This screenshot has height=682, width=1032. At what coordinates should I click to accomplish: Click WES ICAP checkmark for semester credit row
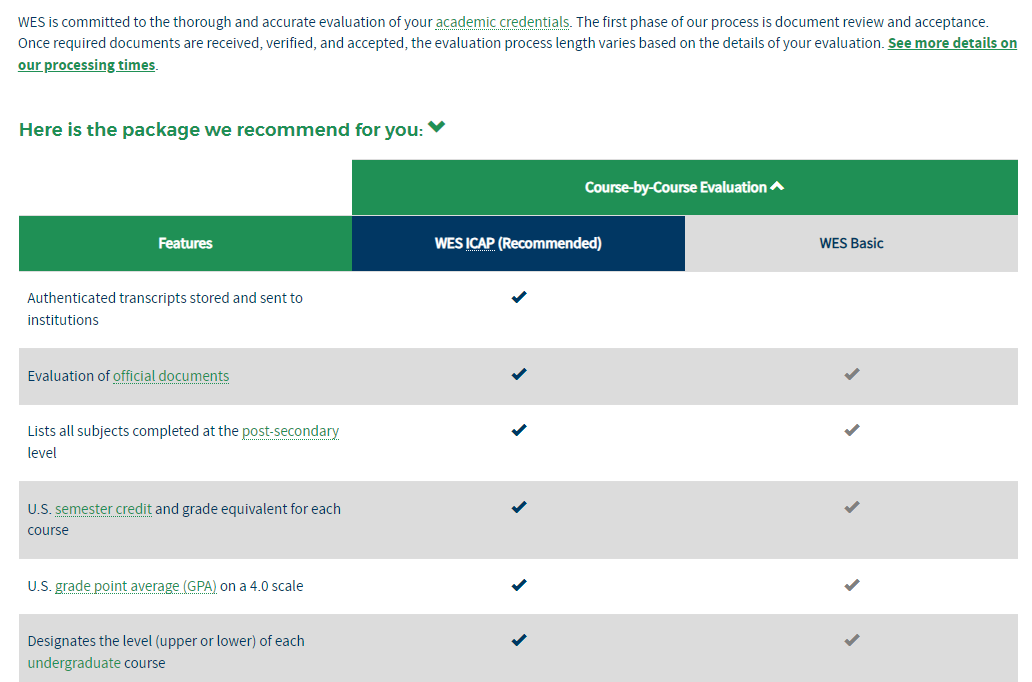pyautogui.click(x=518, y=508)
